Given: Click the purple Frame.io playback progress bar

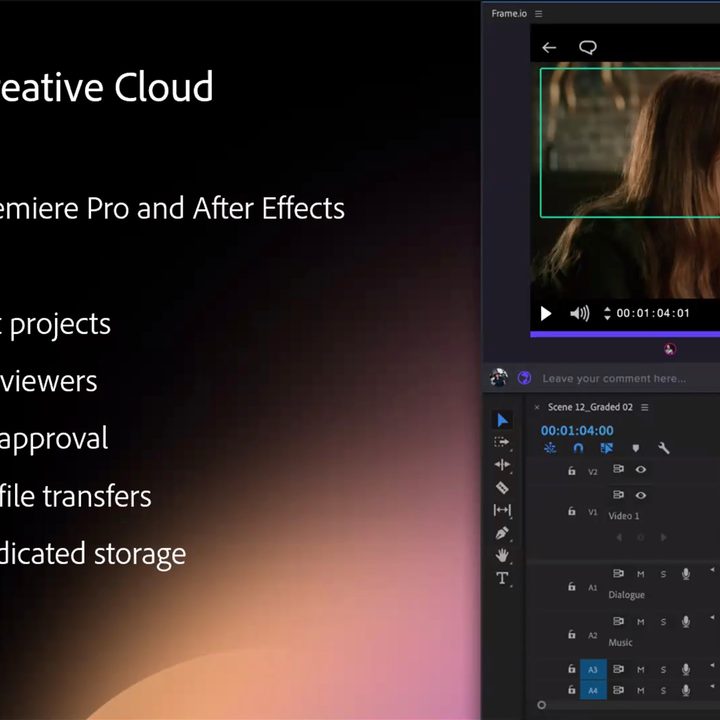Looking at the screenshot, I should 625,335.
